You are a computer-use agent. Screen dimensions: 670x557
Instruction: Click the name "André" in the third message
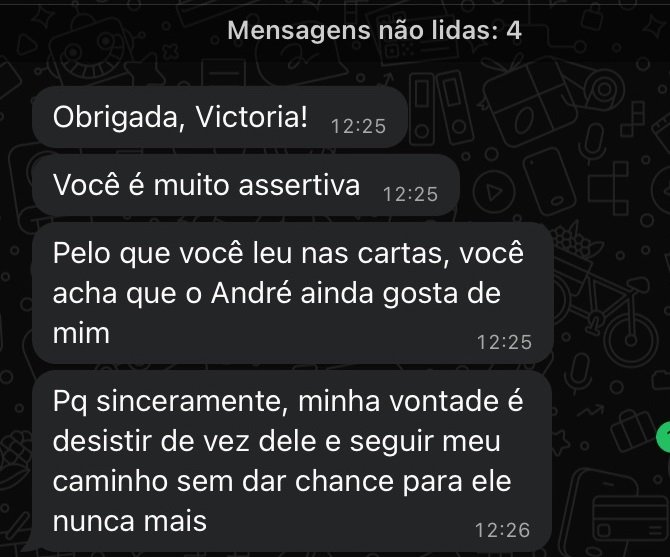pos(252,293)
